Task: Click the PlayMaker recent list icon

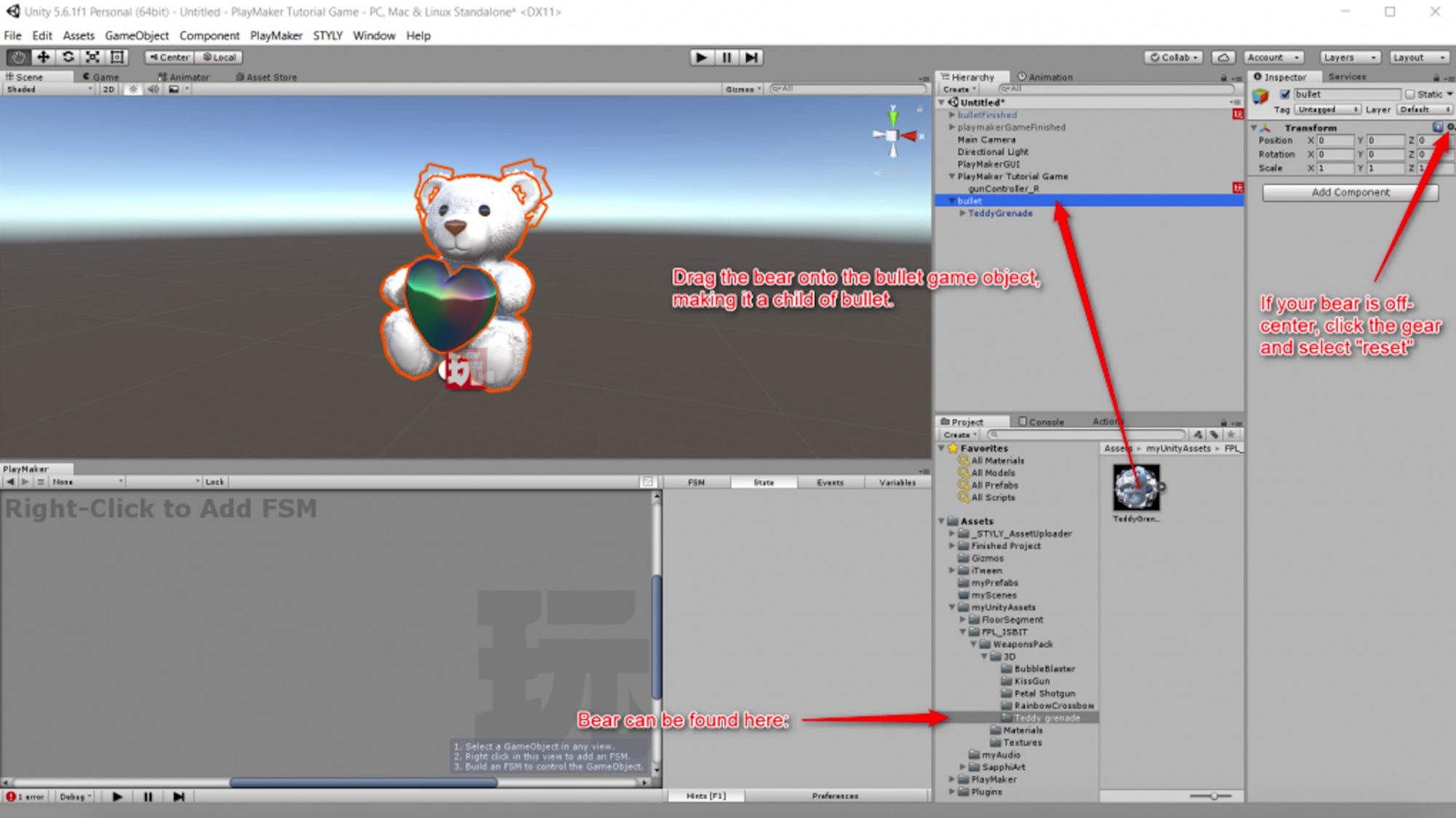Action: point(41,482)
